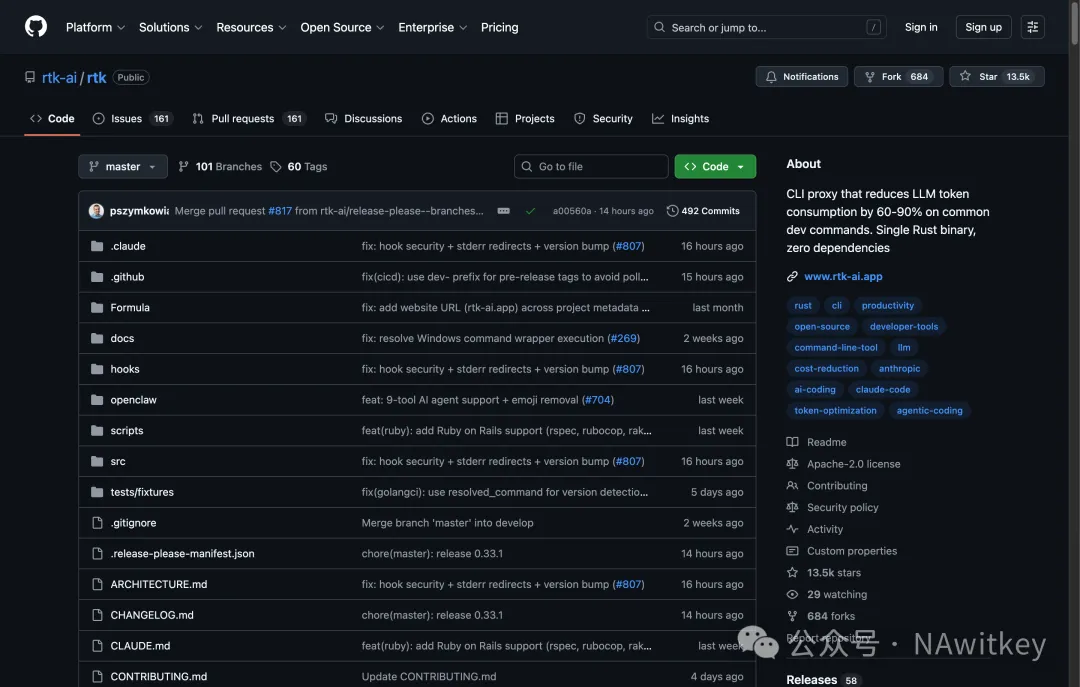Click the Go to file search field
The height and width of the screenshot is (687, 1080).
(591, 167)
